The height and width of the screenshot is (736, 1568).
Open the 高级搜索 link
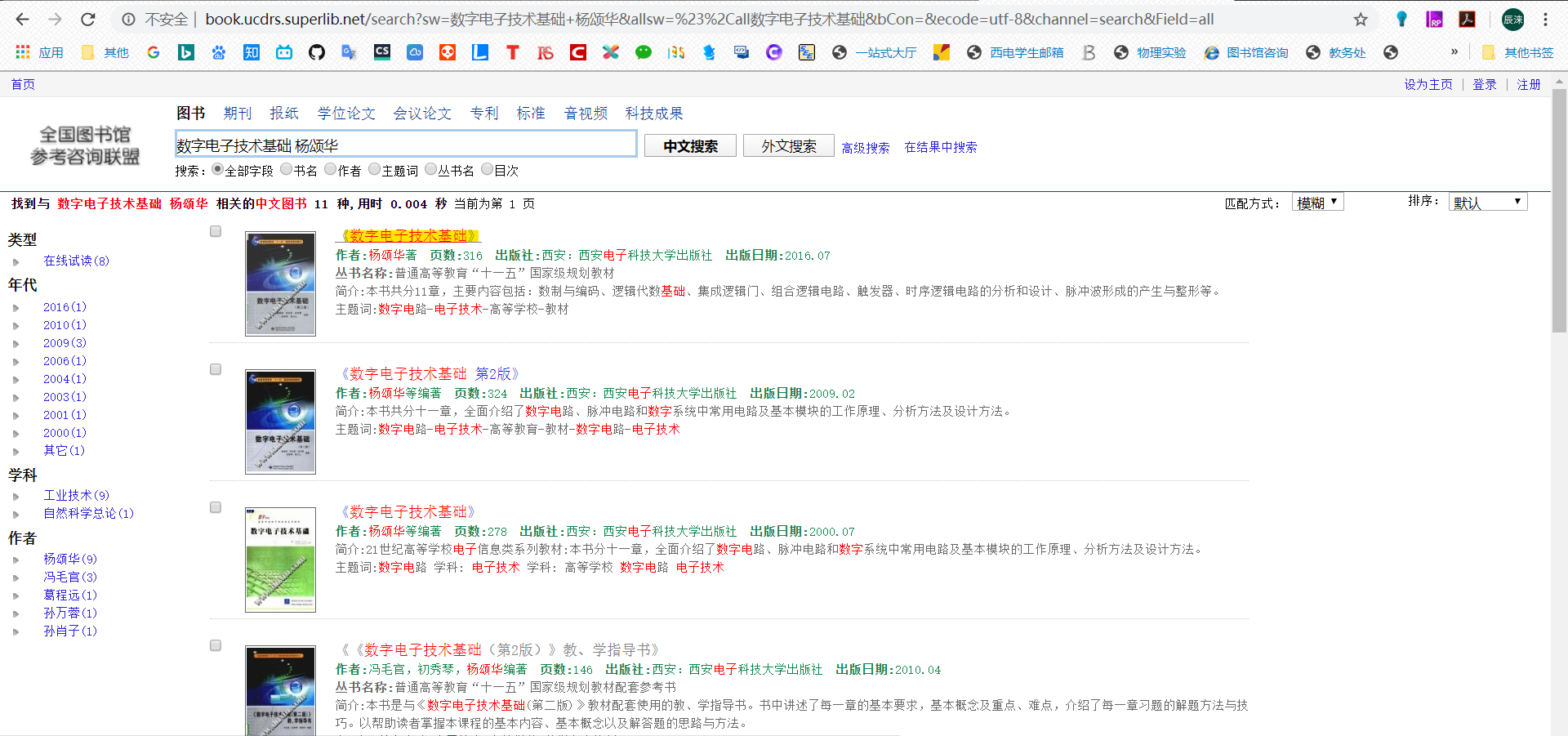[865, 148]
